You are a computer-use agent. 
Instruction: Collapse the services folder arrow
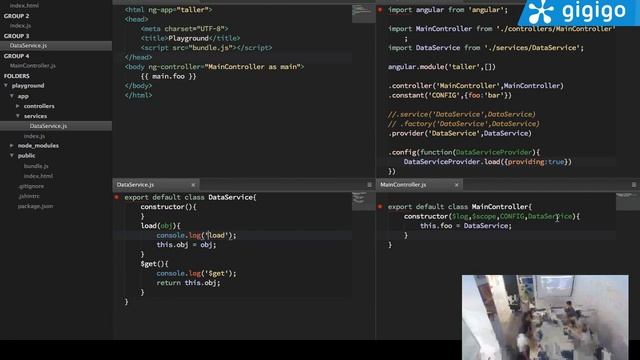click(x=18, y=116)
